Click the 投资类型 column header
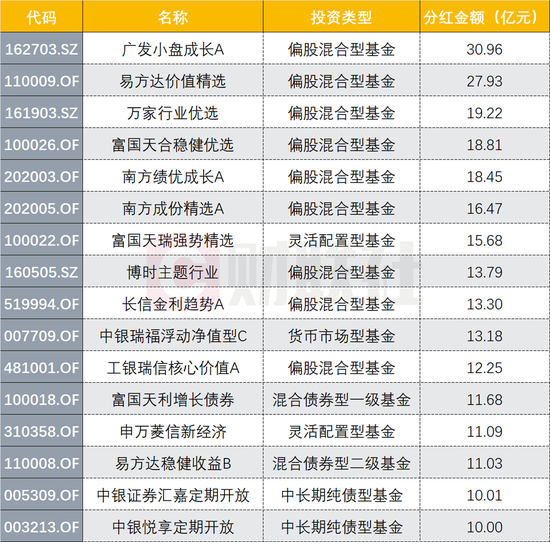Screen dimensions: 550x542 coord(341,16)
